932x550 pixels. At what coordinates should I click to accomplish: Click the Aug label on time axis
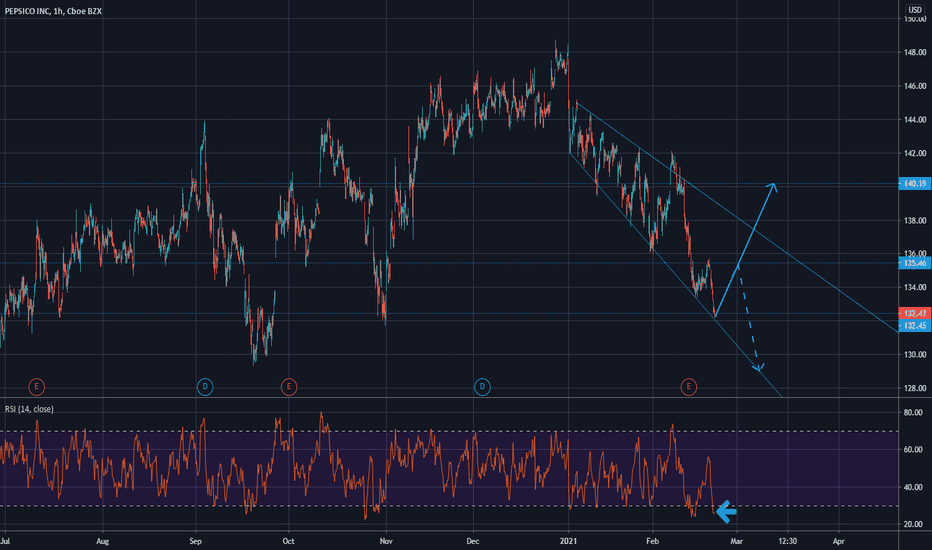103,541
